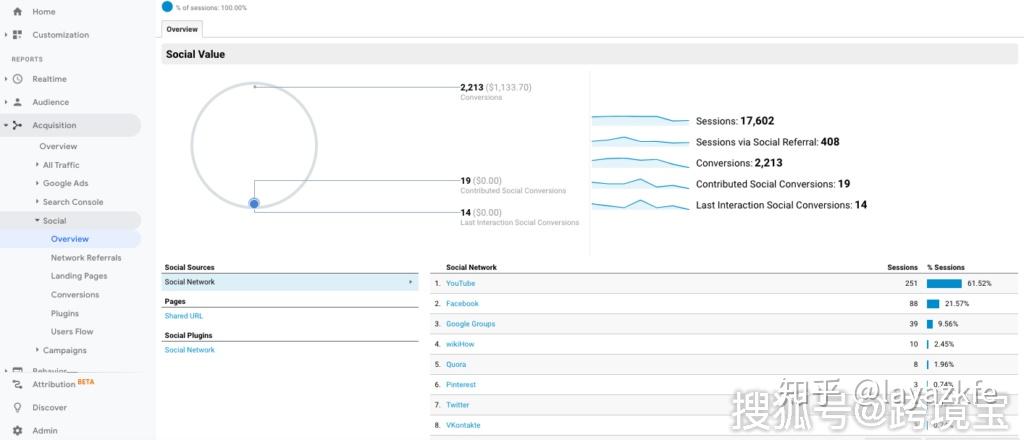The width and height of the screenshot is (1024, 440).
Task: Click the Last Interaction Social Conversions sparkline
Action: (x=640, y=205)
